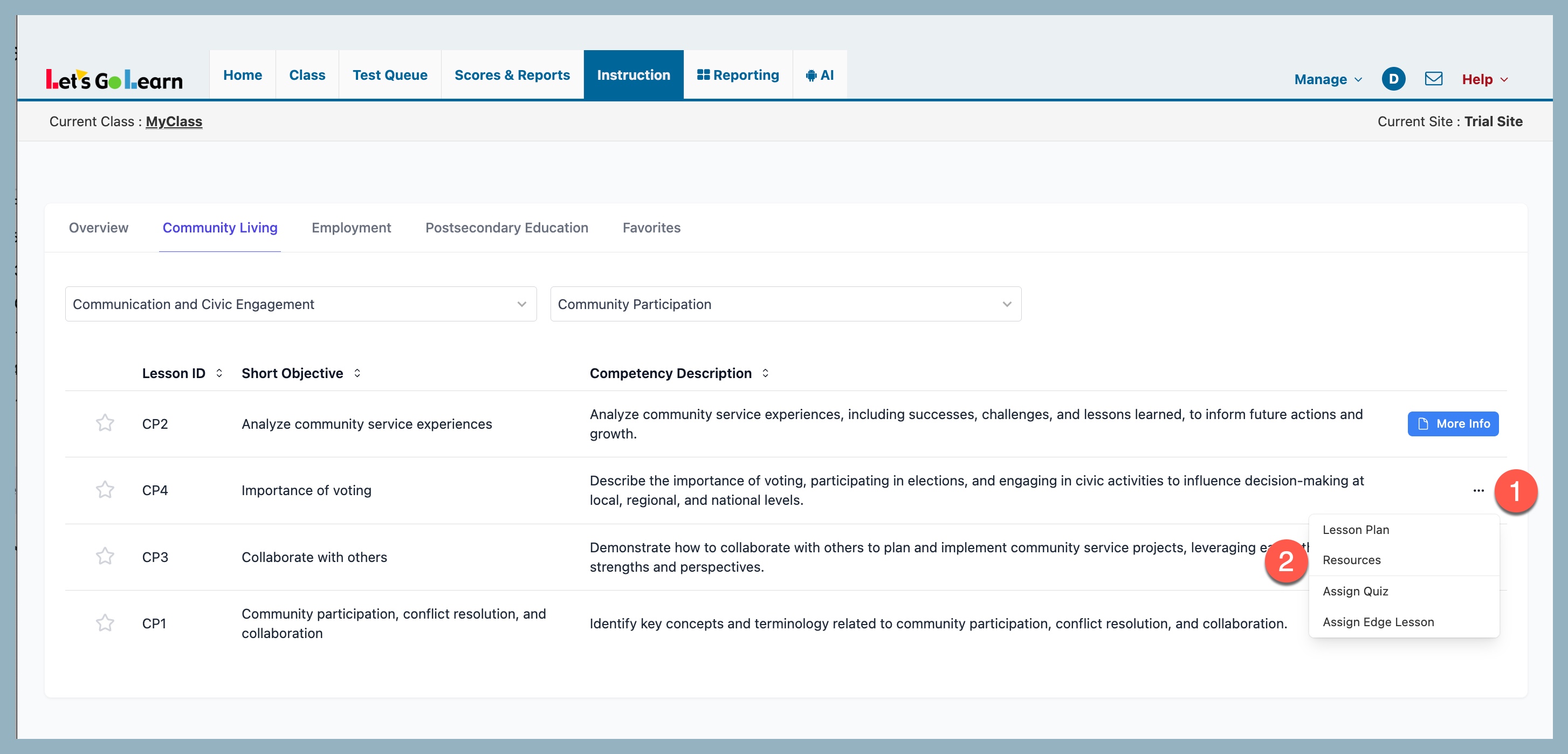Image resolution: width=1568 pixels, height=754 pixels.
Task: Toggle favorite star for CP3
Action: tap(105, 557)
